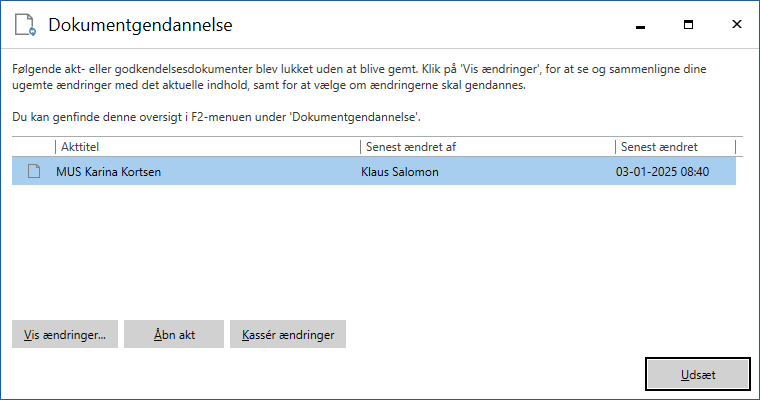This screenshot has width=760, height=400.
Task: Sort list by Akttitel column header
Action: tap(207, 147)
